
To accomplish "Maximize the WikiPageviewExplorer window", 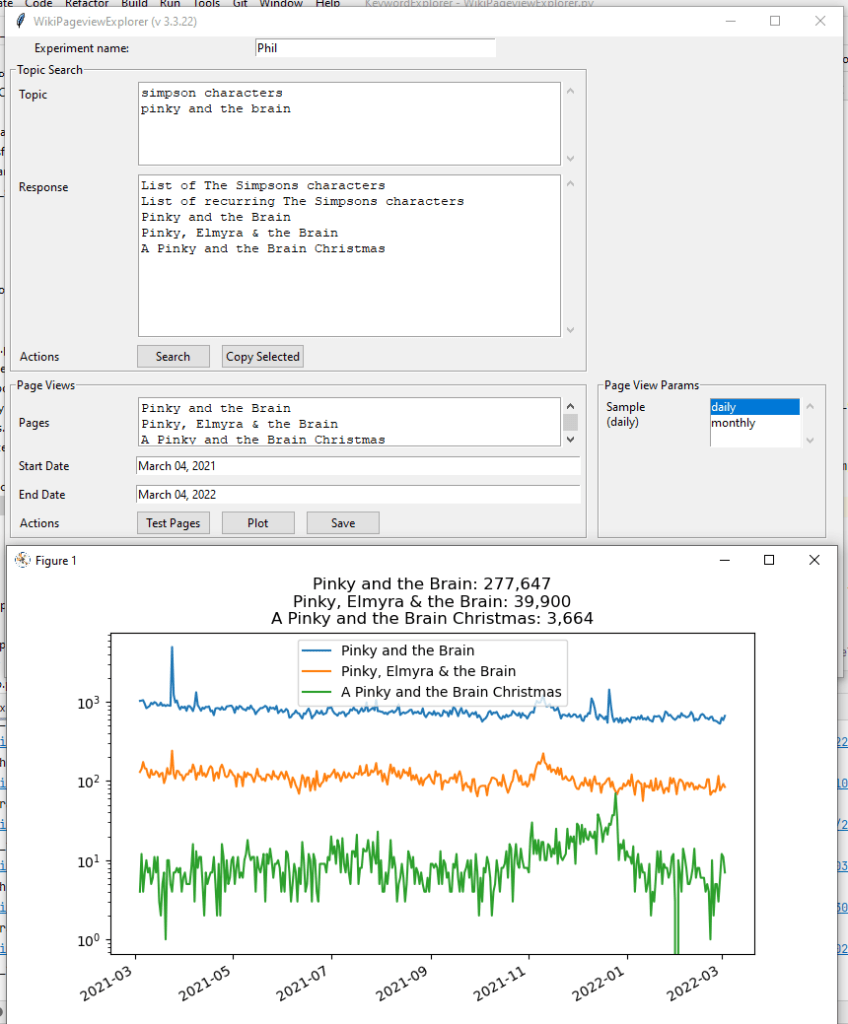I will [775, 21].
